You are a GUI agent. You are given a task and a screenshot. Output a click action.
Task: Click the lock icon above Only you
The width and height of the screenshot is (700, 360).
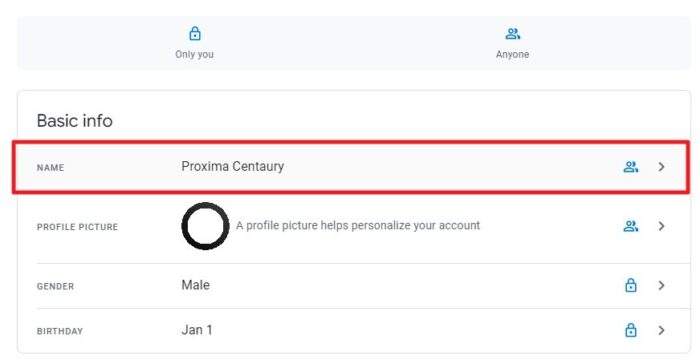(195, 33)
